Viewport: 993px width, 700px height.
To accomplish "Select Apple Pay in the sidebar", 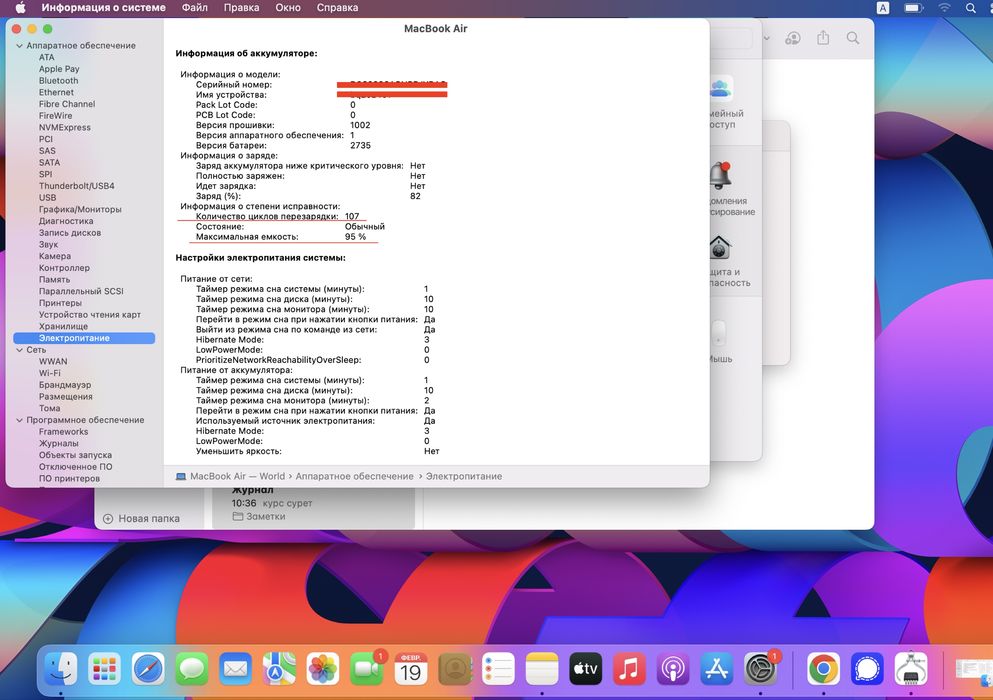I will tap(59, 69).
